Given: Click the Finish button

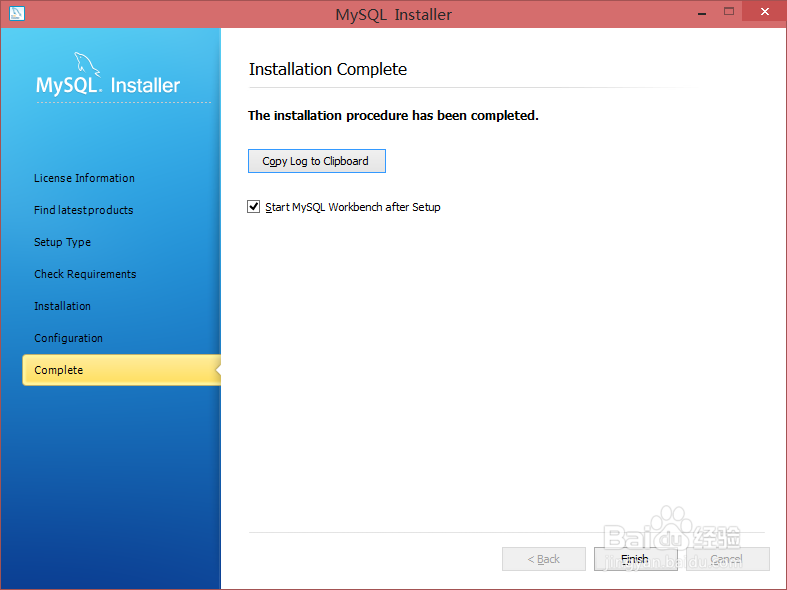Looking at the screenshot, I should [635, 559].
